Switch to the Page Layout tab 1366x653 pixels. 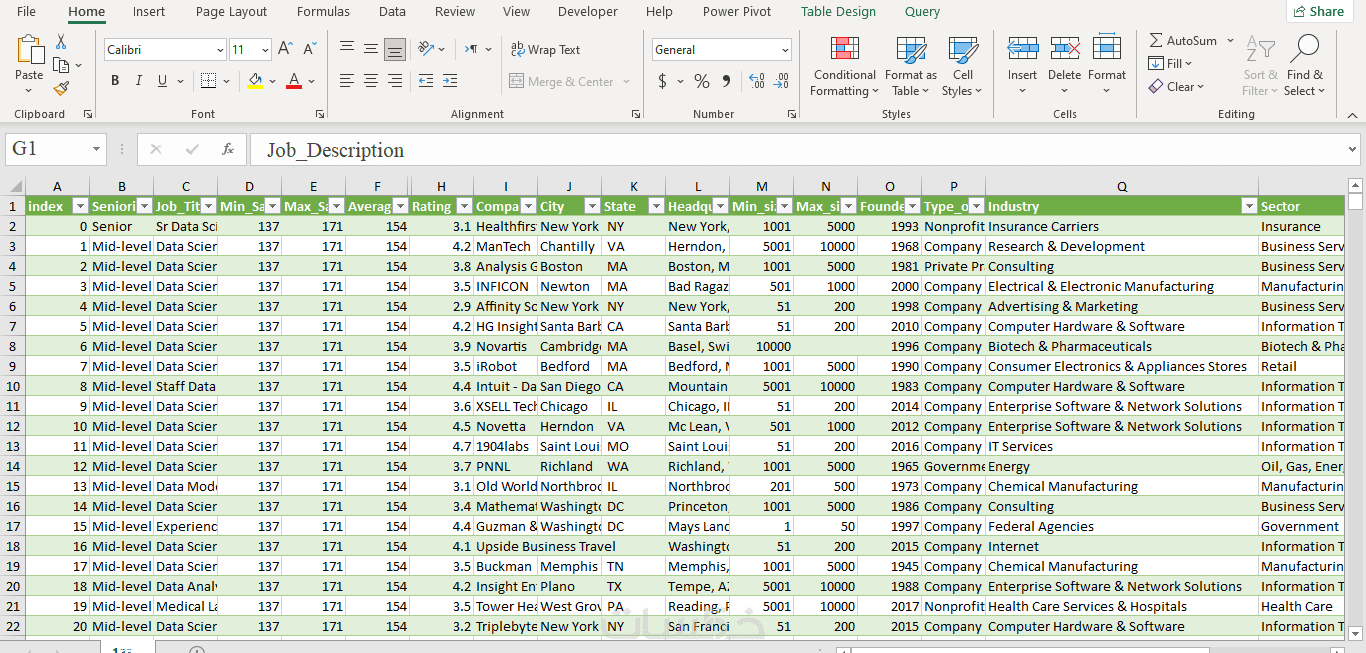click(x=231, y=12)
